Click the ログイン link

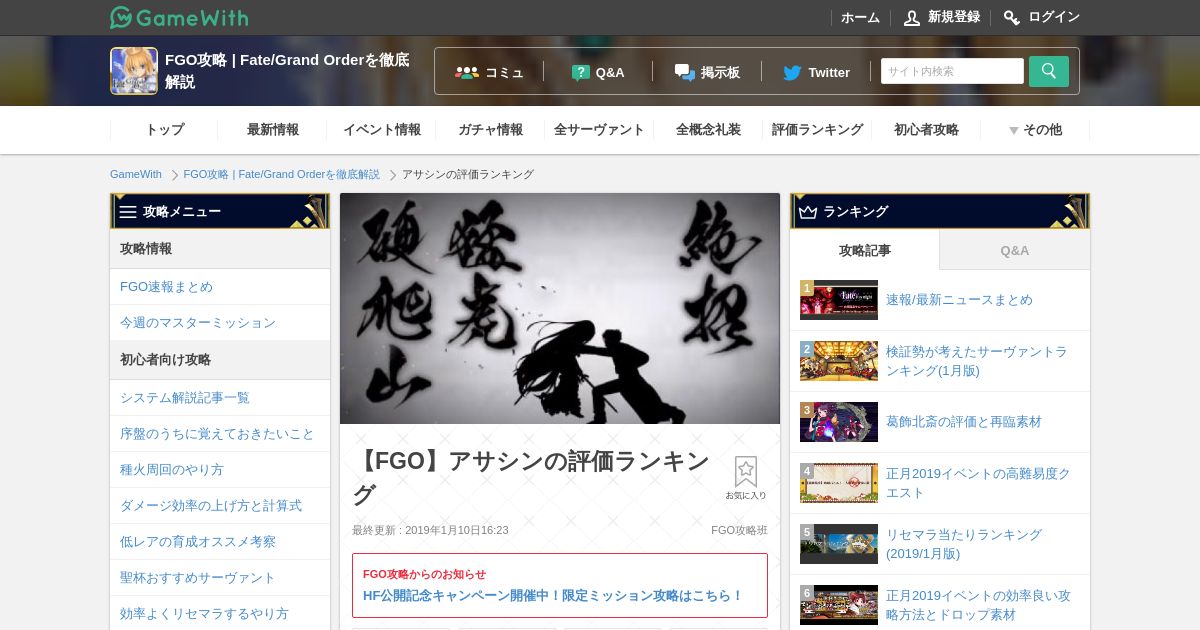point(1054,17)
